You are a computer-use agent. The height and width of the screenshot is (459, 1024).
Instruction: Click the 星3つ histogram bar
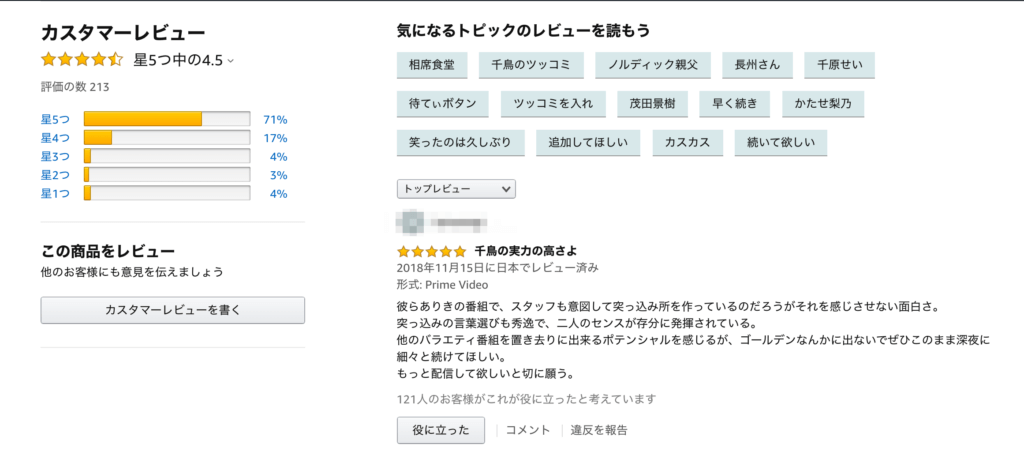tap(166, 157)
